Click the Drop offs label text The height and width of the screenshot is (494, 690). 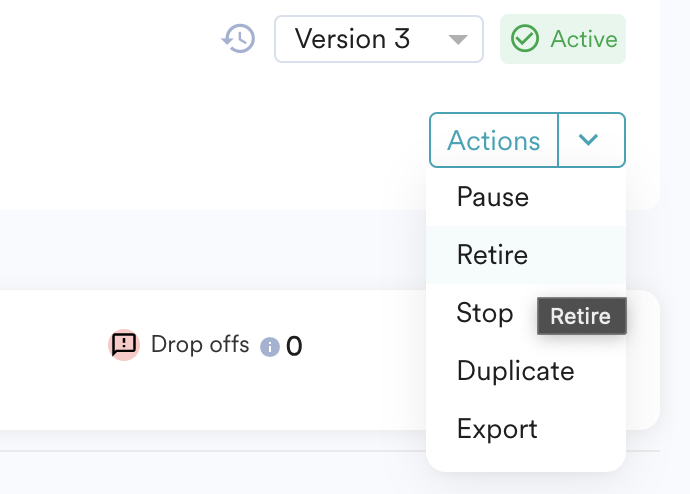tap(200, 345)
